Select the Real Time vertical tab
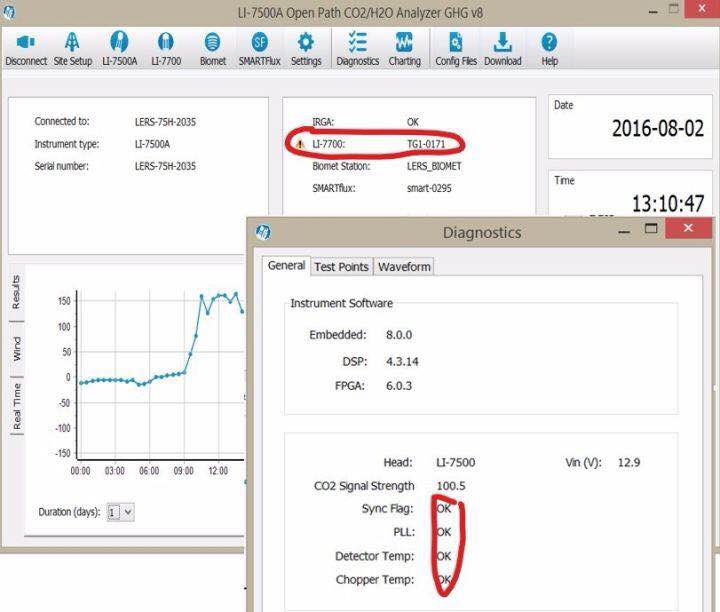This screenshot has height=612, width=720. pyautogui.click(x=17, y=406)
